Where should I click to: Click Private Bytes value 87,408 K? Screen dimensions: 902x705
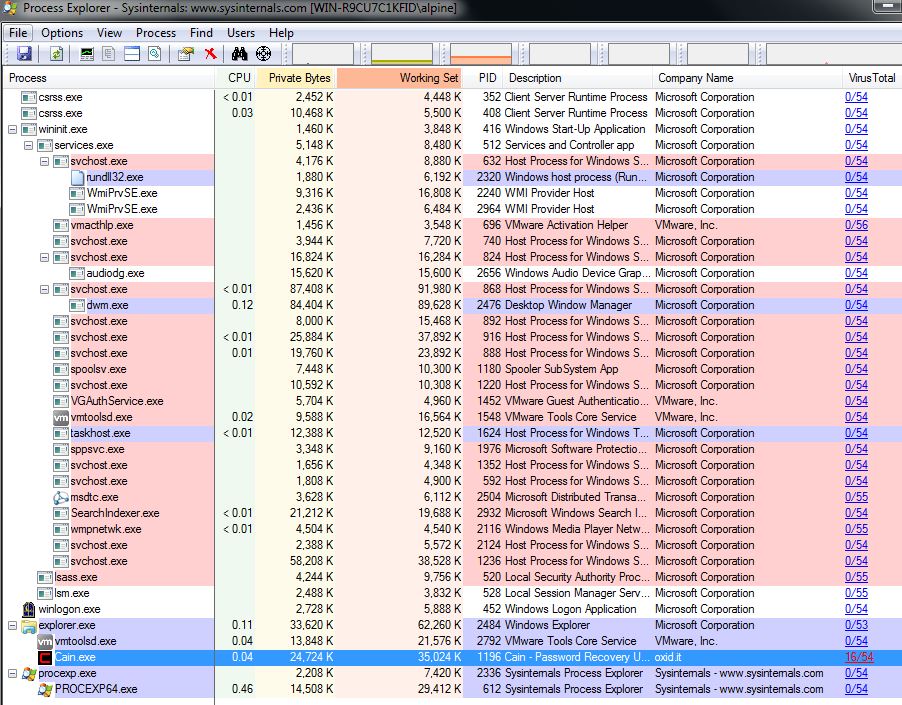[x=311, y=289]
